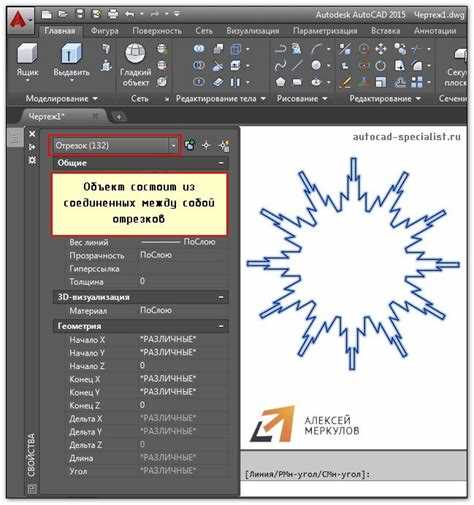Screen dimensions: 474x505
Task: Click the select objects crosshair icon
Action: [206, 145]
